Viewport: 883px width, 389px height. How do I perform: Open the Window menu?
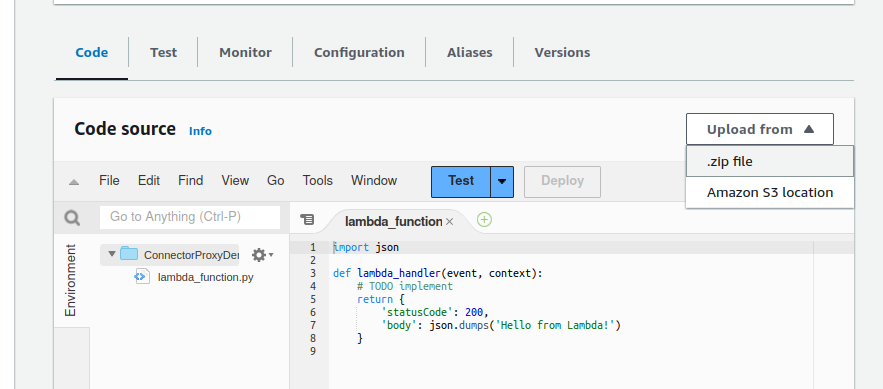click(x=374, y=181)
